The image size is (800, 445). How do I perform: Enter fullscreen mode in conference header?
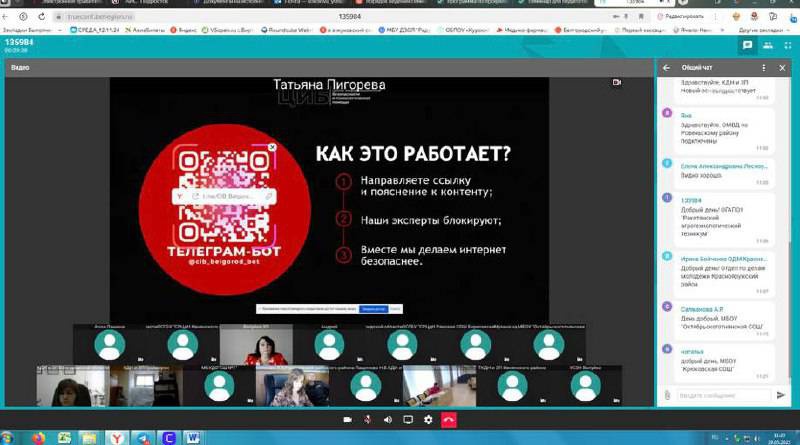[x=788, y=45]
